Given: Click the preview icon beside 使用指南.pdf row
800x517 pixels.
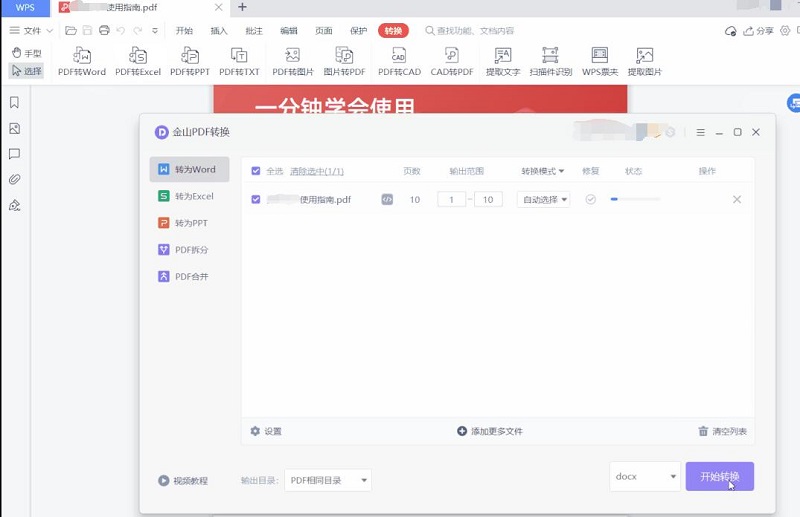Looking at the screenshot, I should (387, 200).
